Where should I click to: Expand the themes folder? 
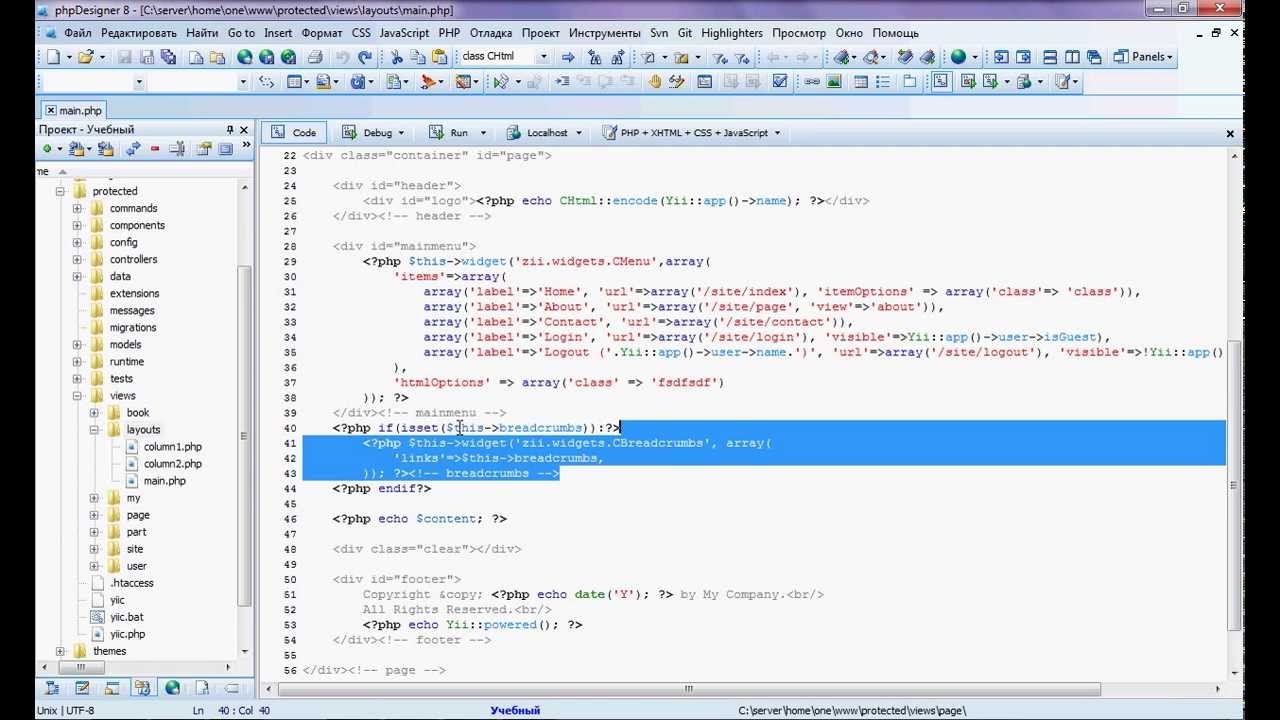tap(60, 651)
